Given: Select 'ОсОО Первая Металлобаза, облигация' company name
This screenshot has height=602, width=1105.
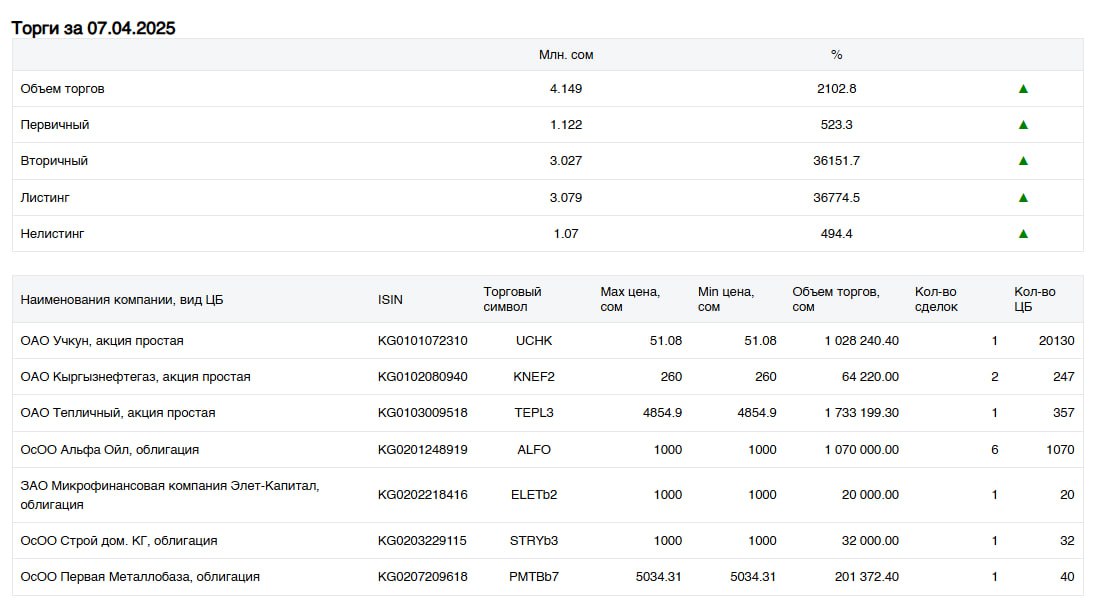Looking at the screenshot, I should (x=140, y=577).
